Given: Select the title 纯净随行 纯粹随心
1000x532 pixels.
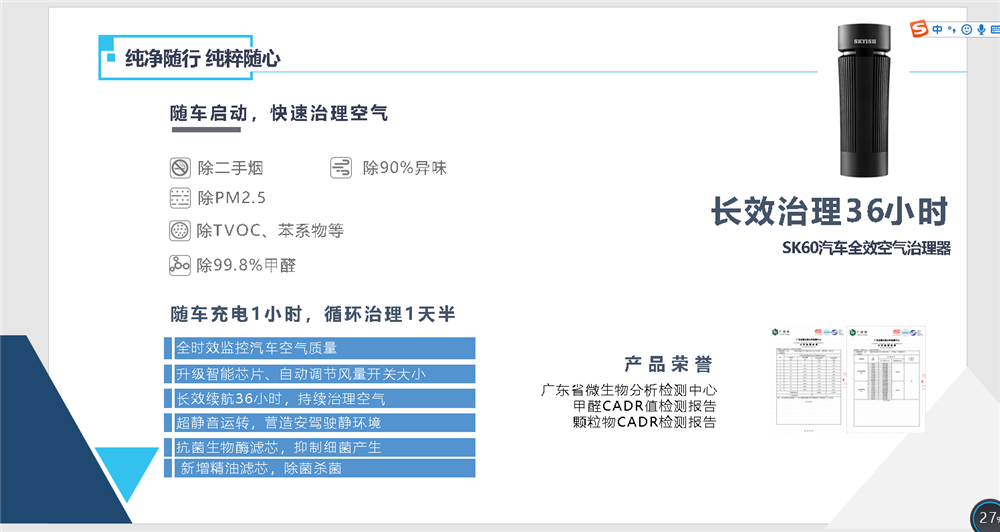Looking at the screenshot, I should point(203,59).
